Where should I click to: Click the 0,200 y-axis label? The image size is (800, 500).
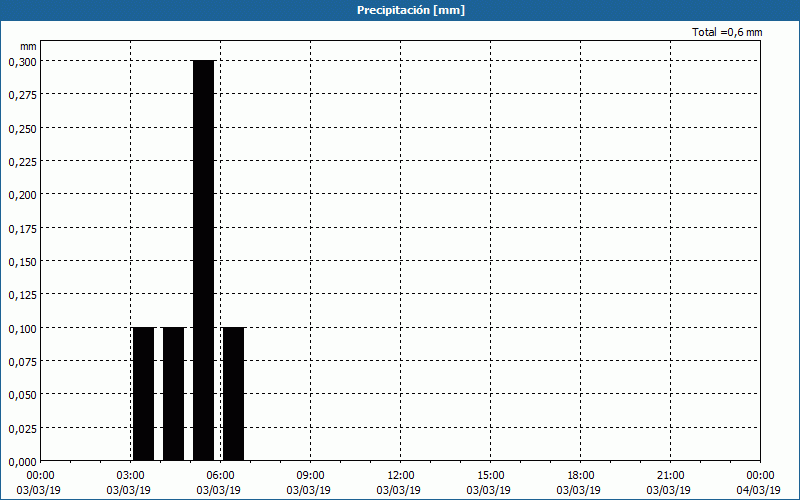(22, 194)
